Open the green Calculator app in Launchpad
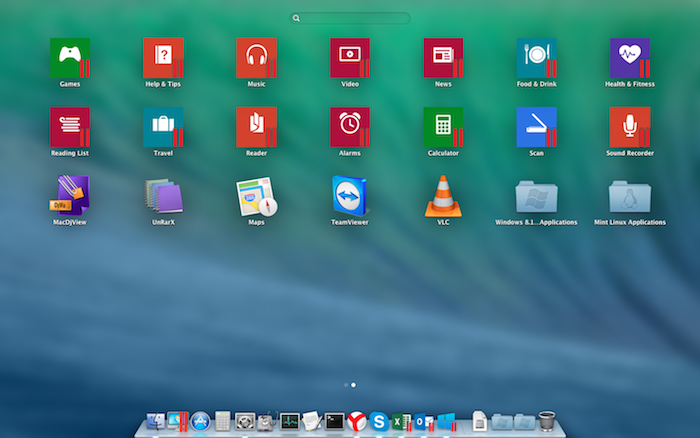This screenshot has width=700, height=438. point(443,127)
